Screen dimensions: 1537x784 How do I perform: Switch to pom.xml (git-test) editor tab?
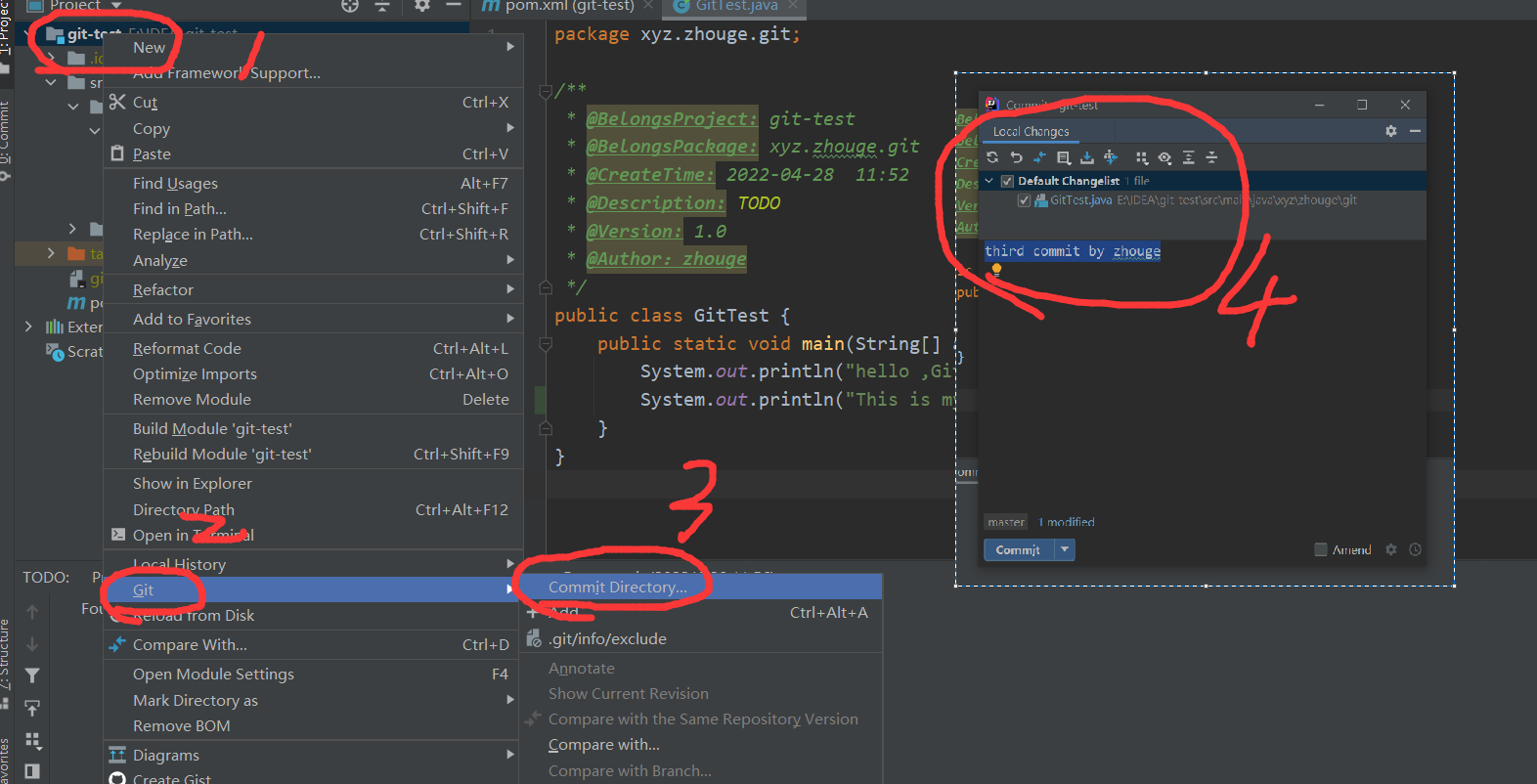tap(557, 6)
